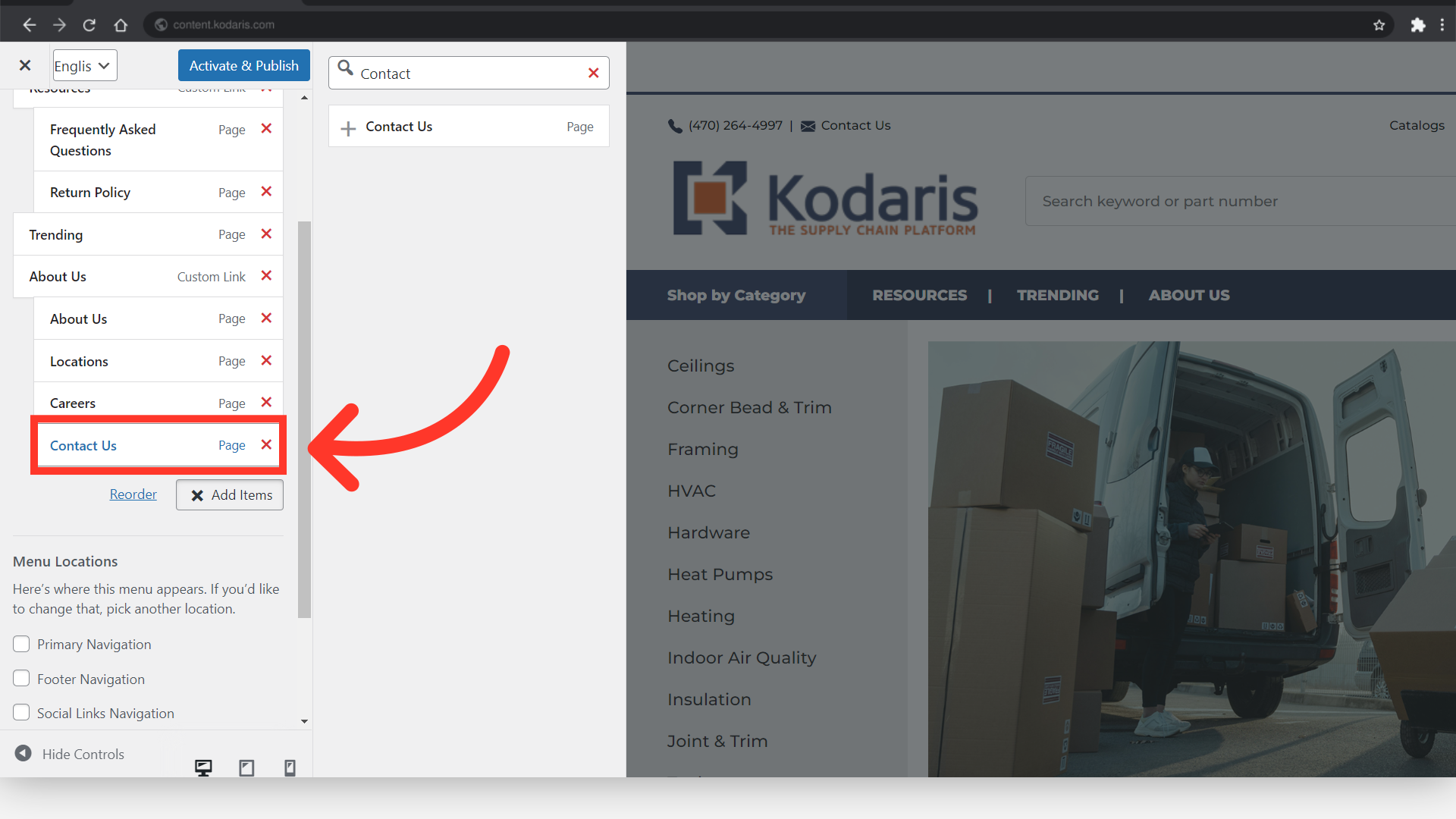Clear the Contact search field

[593, 73]
